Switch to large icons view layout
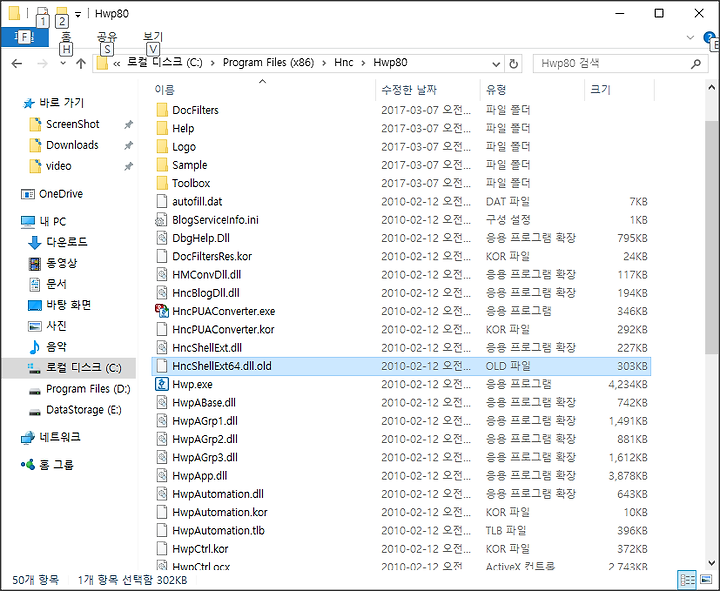 click(706, 580)
